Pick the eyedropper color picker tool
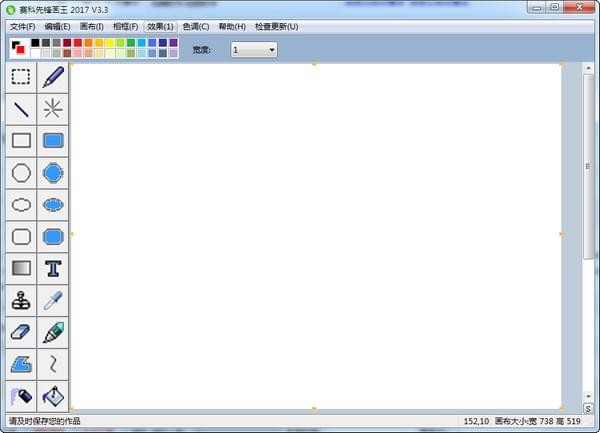600x433 pixels. pyautogui.click(x=53, y=300)
